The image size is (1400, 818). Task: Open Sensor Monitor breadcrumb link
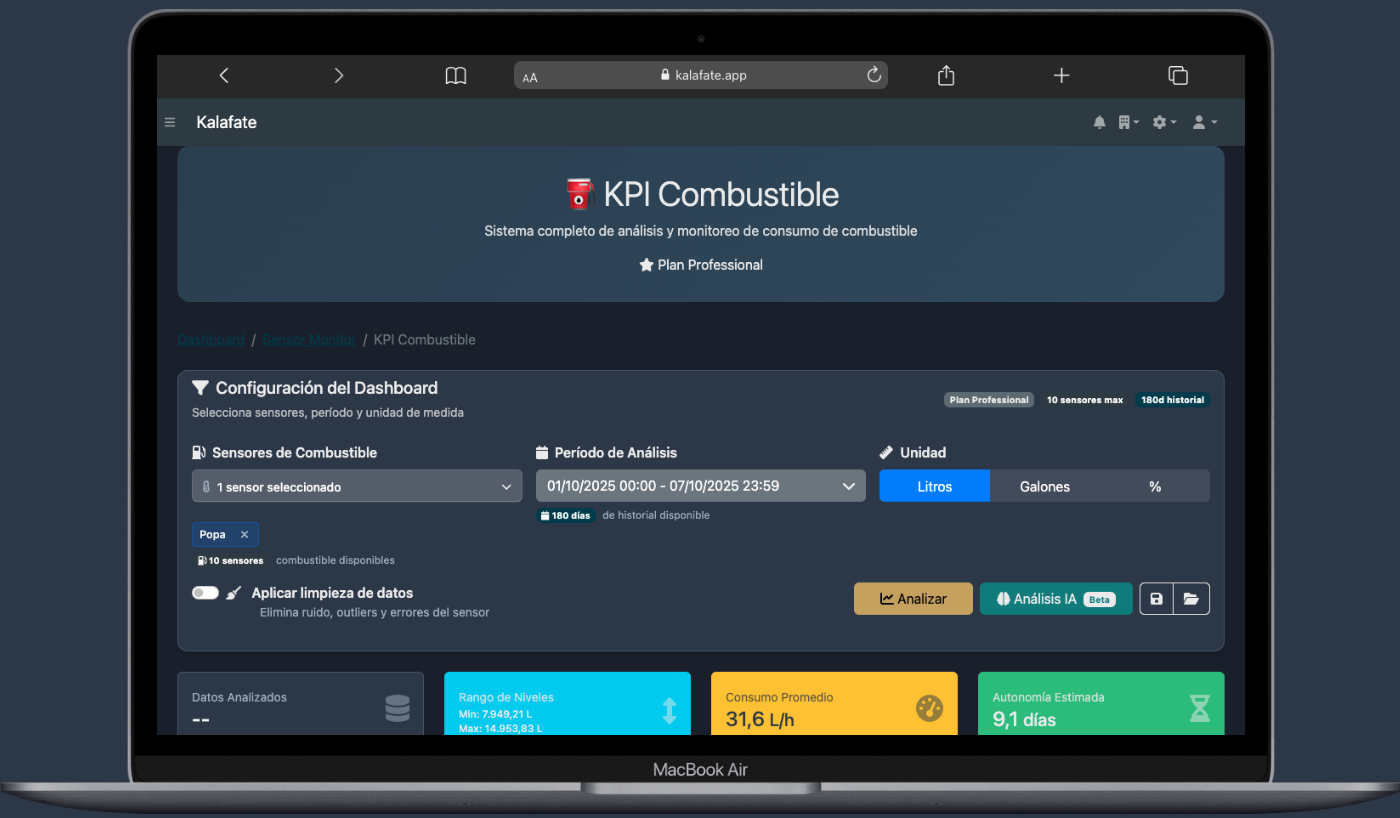[309, 340]
